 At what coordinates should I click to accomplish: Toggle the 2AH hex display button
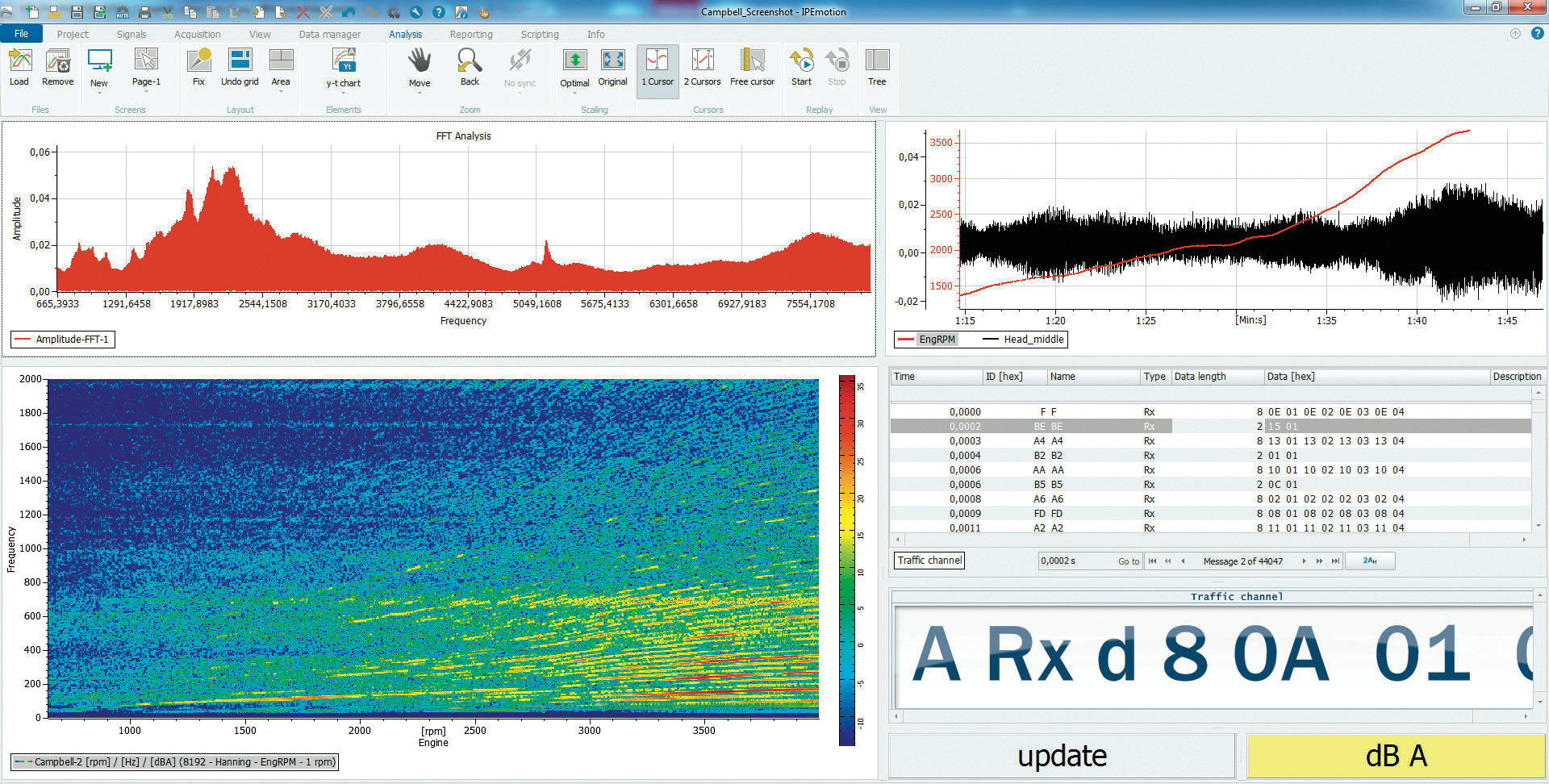click(x=1370, y=561)
